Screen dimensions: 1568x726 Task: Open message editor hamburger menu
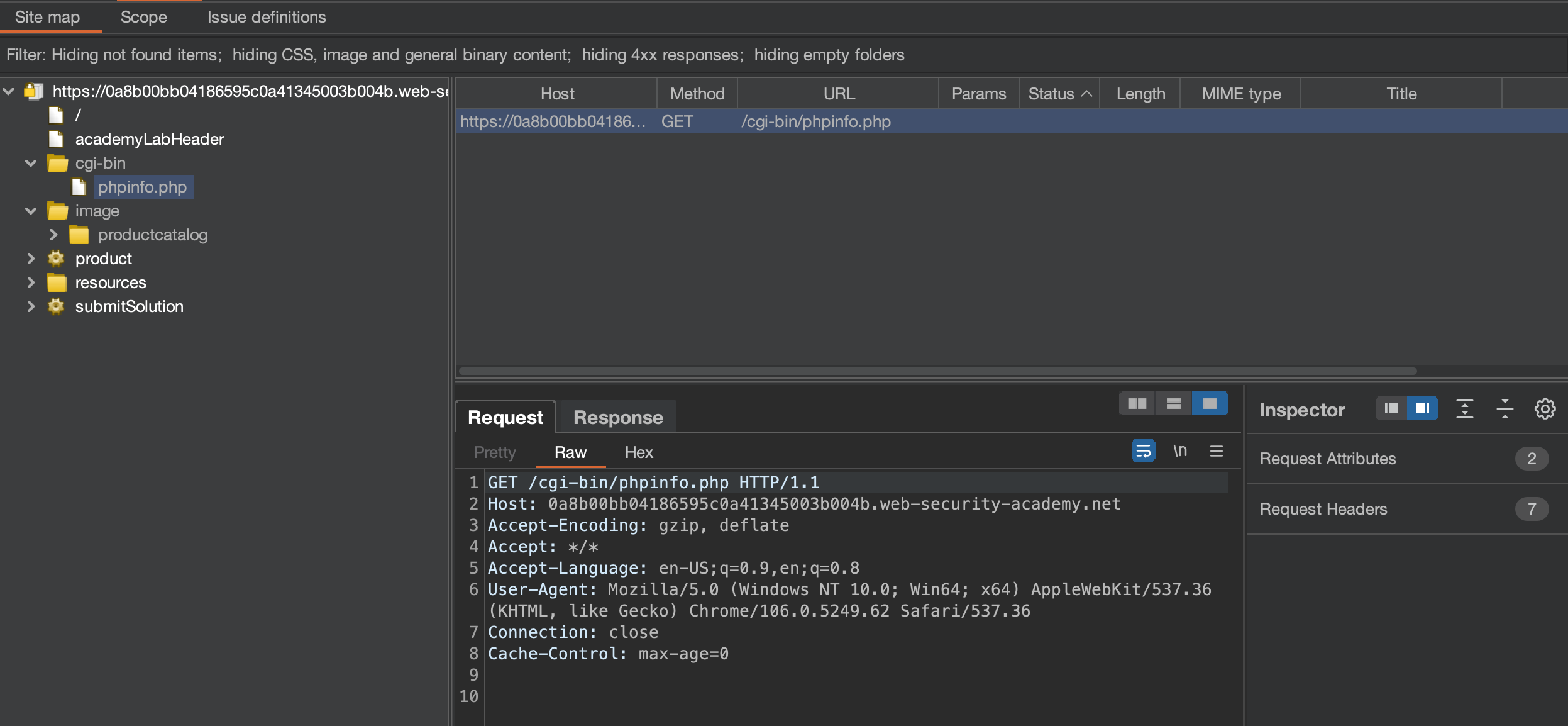1217,451
